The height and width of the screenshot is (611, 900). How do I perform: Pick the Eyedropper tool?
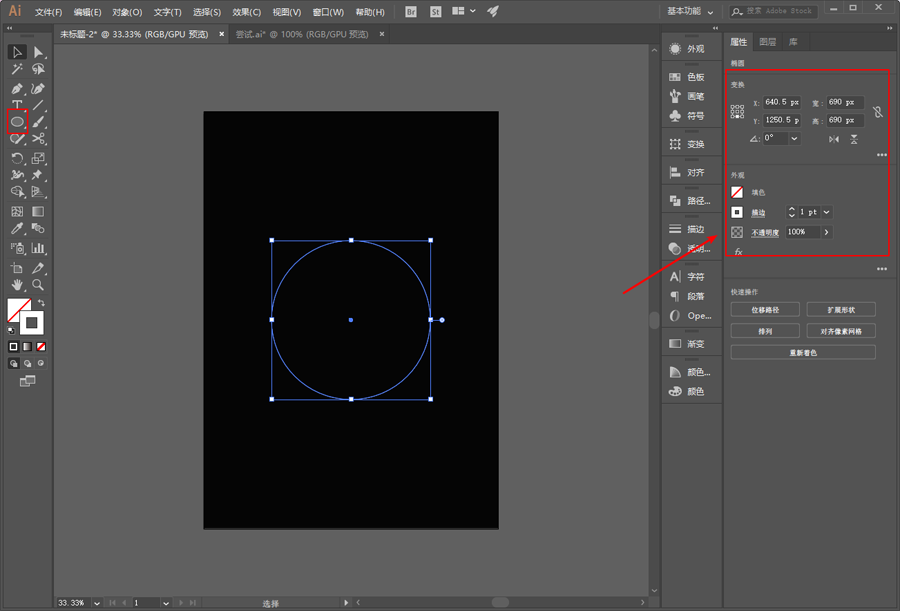coord(17,229)
